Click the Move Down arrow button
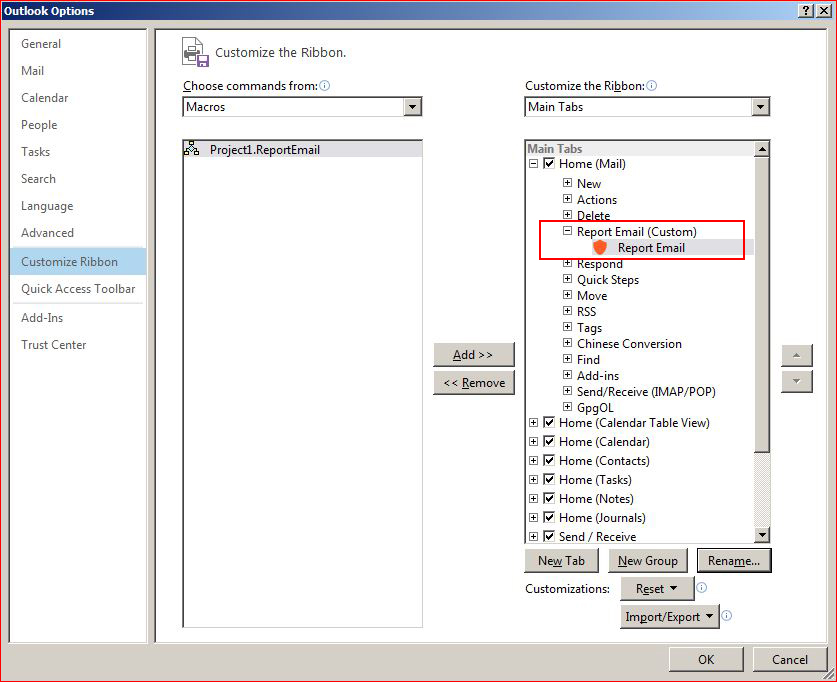 click(x=796, y=381)
